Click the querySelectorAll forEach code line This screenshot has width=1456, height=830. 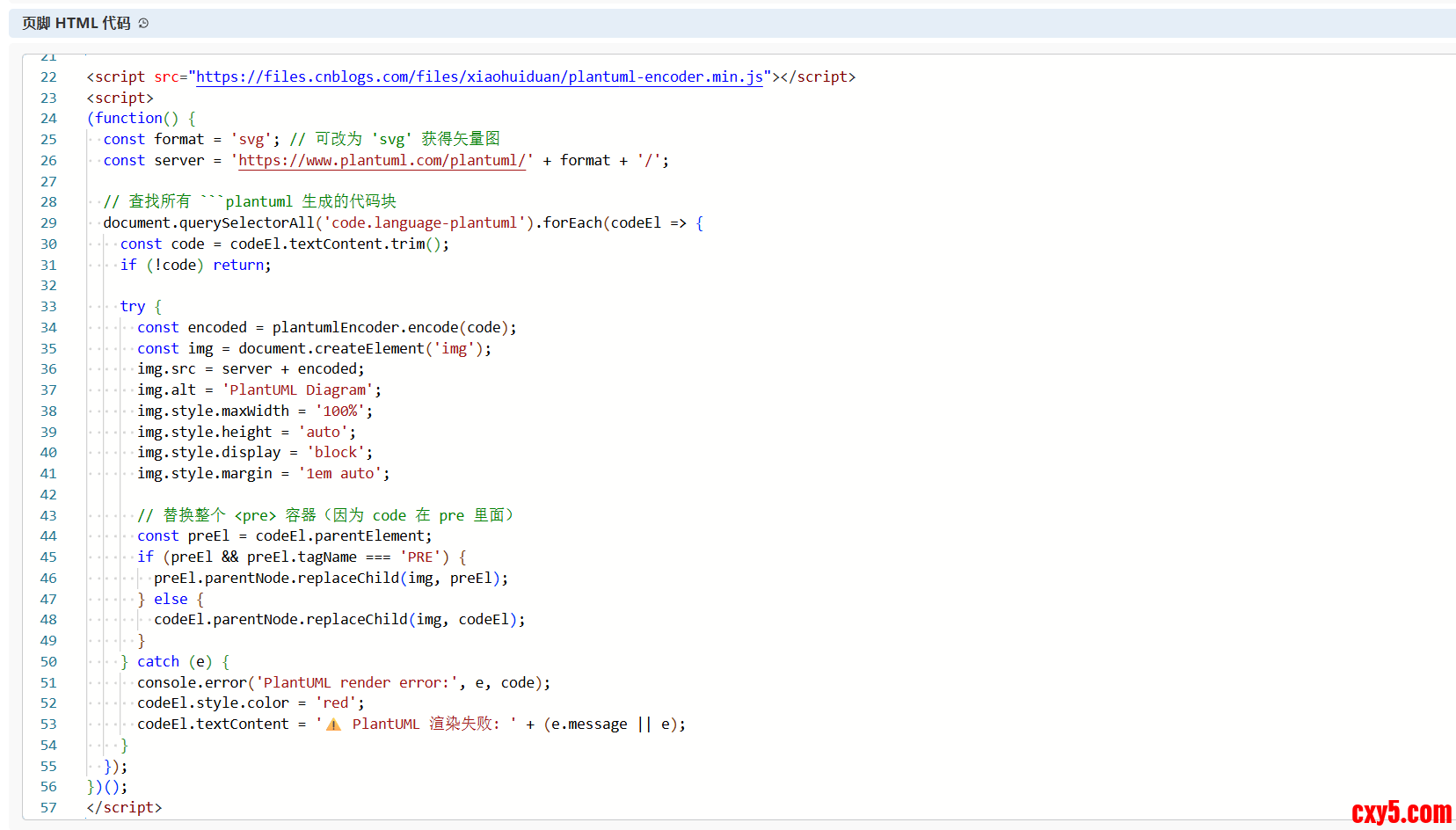[x=402, y=223]
